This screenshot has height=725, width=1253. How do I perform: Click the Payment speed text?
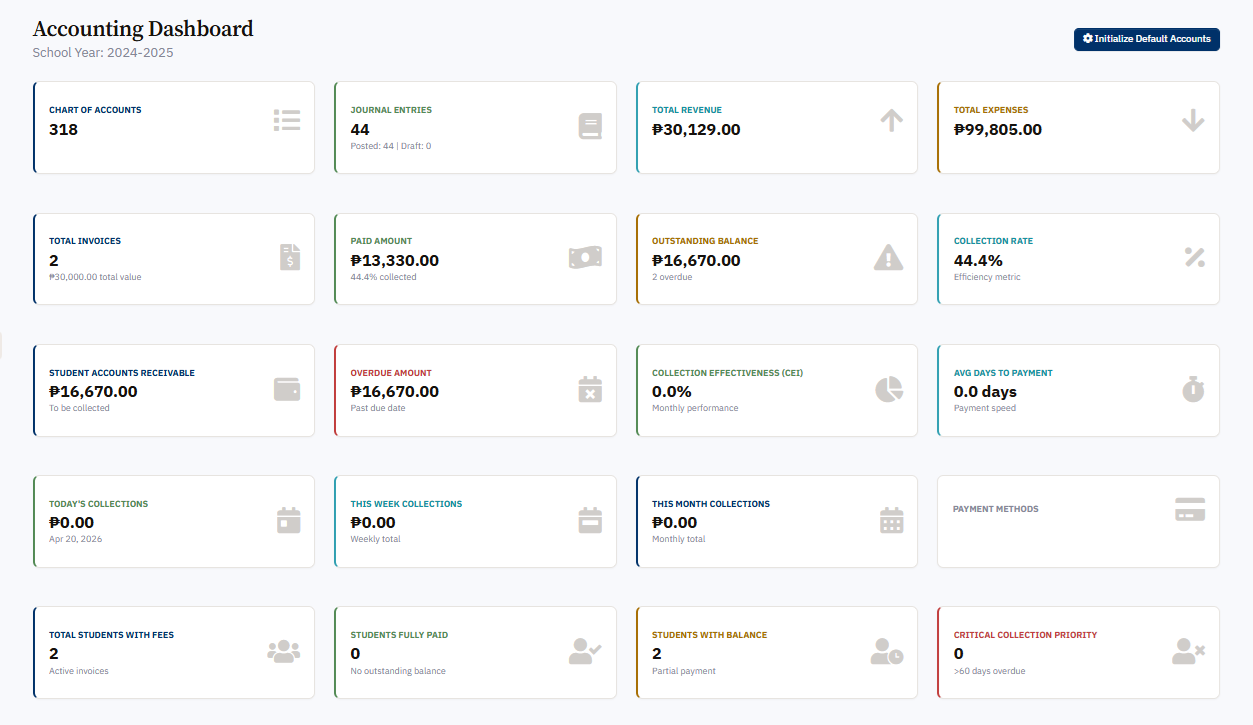985,408
